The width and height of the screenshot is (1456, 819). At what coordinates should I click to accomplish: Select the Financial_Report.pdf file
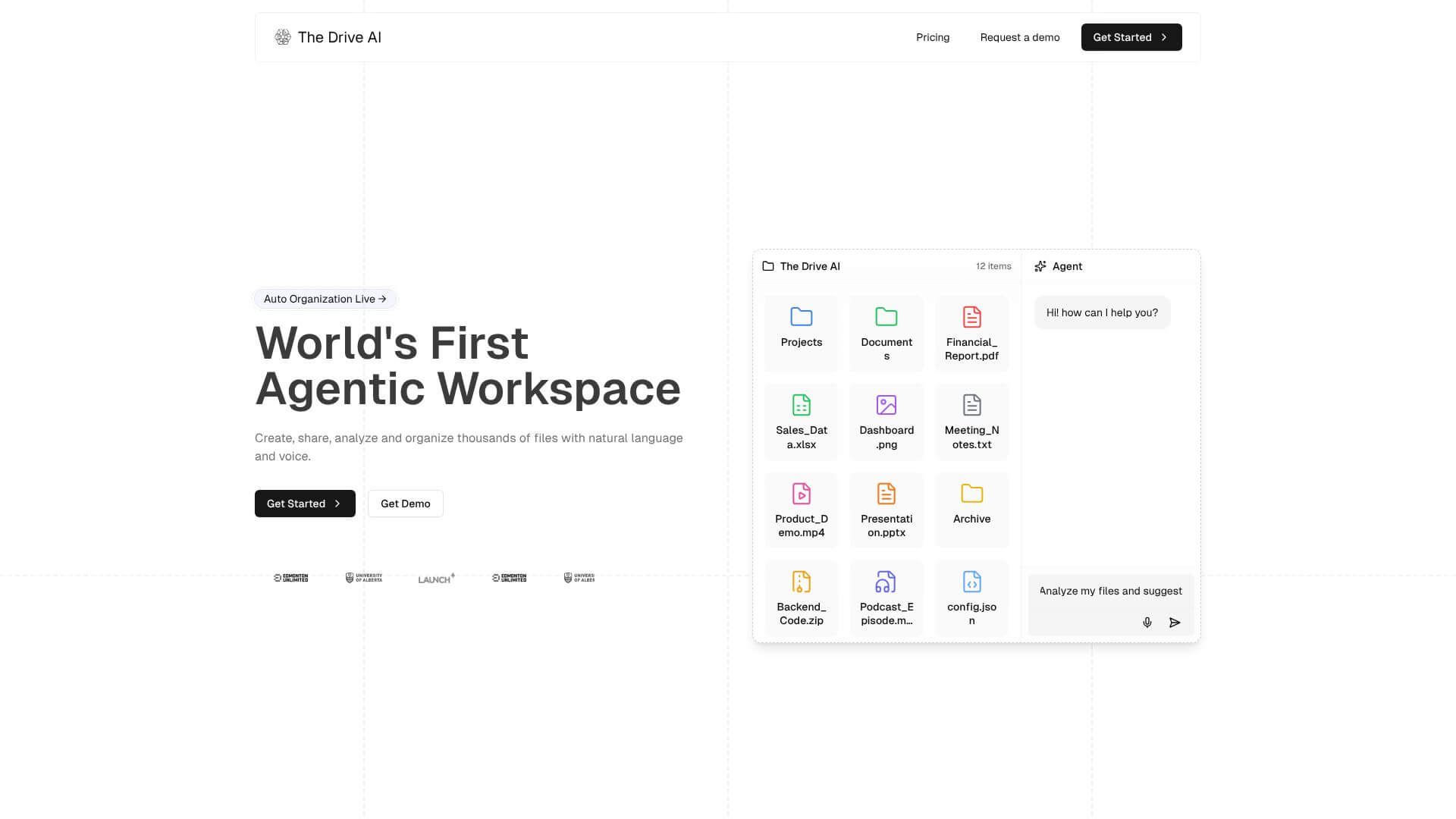pyautogui.click(x=971, y=332)
